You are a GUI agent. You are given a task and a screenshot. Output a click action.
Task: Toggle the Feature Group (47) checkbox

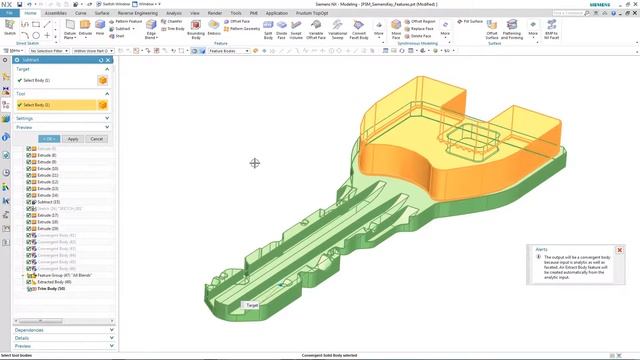(x=29, y=276)
